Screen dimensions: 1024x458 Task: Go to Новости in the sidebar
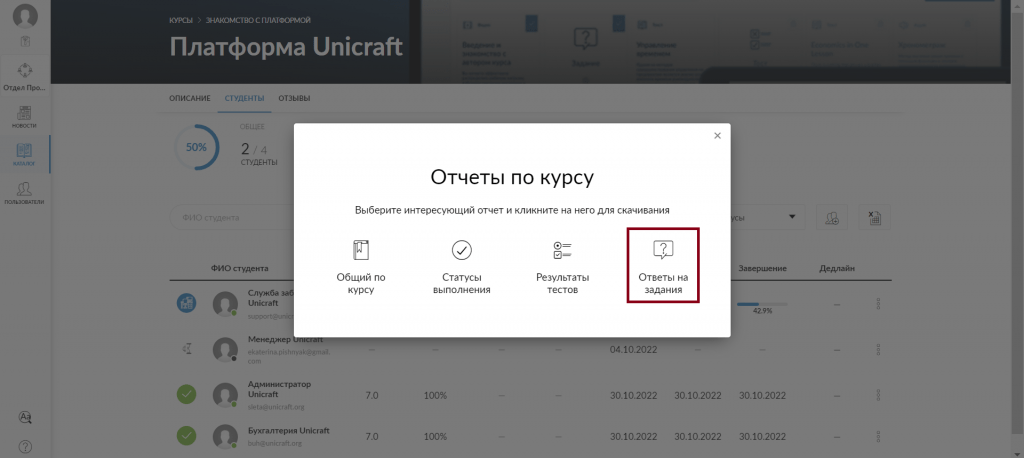[24, 116]
